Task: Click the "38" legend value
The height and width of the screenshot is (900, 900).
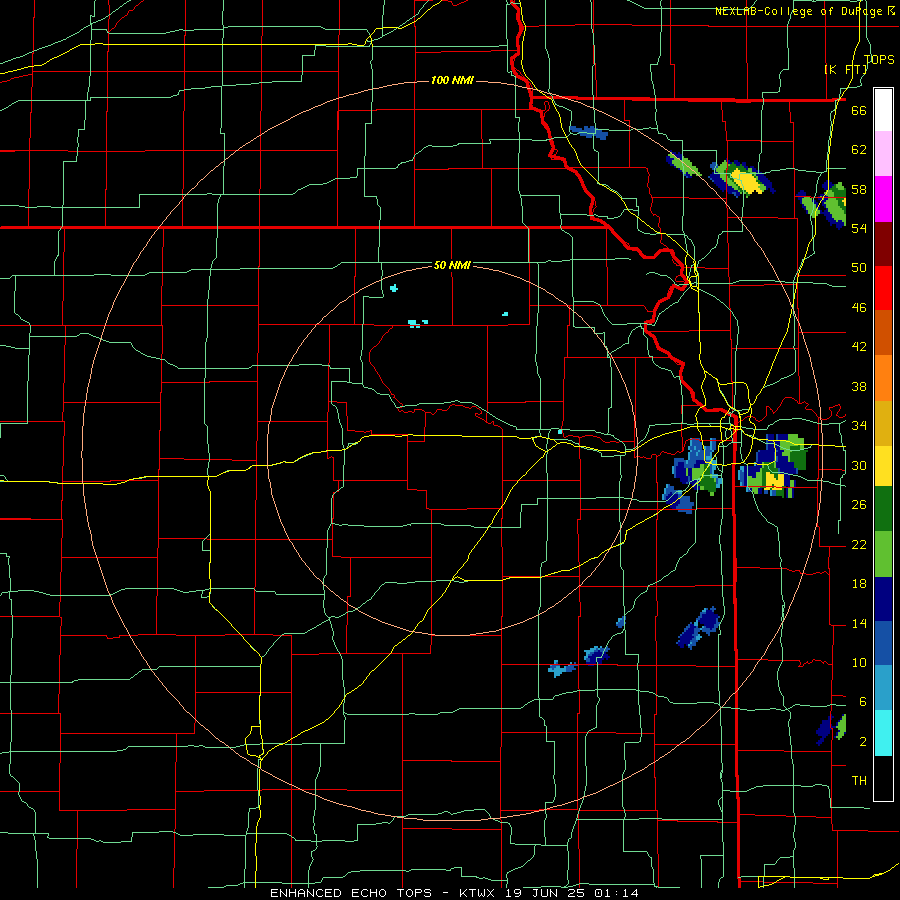Action: (x=859, y=386)
